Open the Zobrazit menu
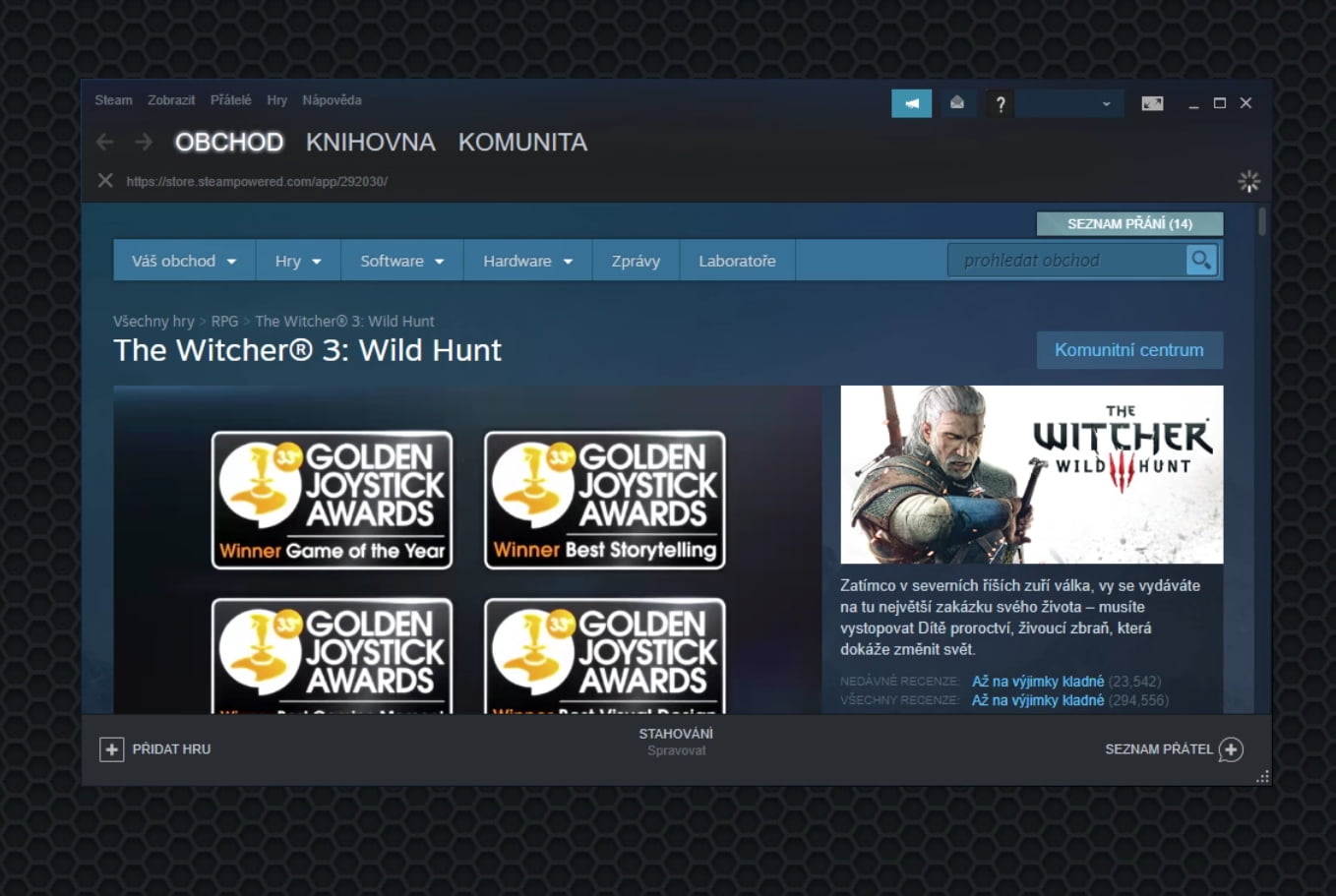1336x896 pixels. tap(171, 100)
